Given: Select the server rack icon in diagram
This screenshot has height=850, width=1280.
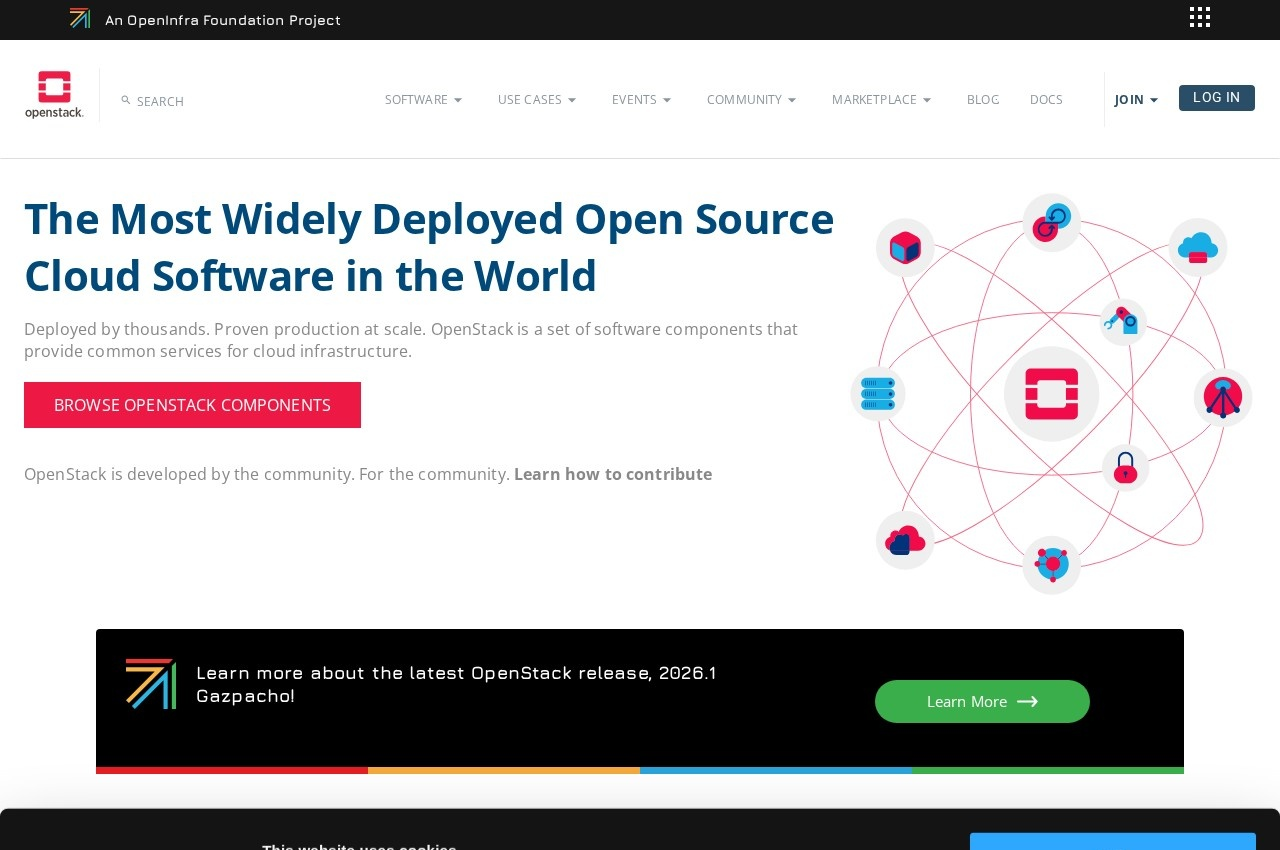Looking at the screenshot, I should click(878, 393).
